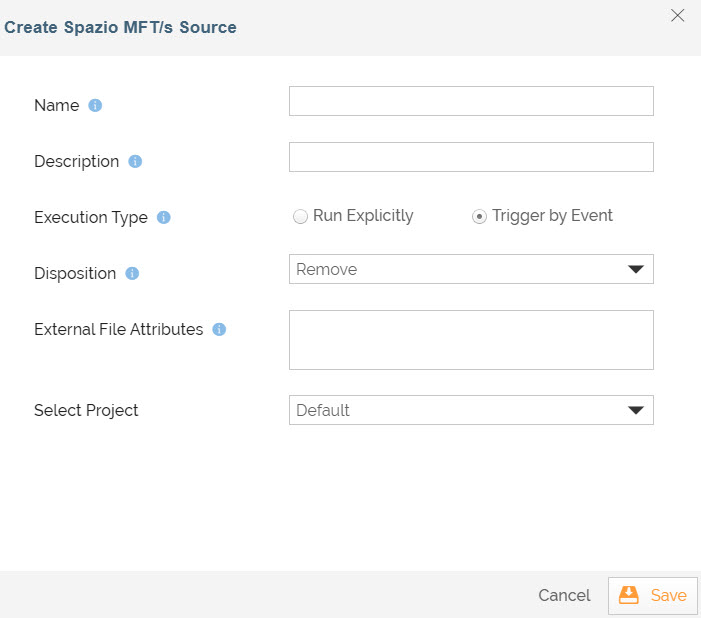This screenshot has height=618, width=701.
Task: Click the External File Attributes info icon
Action: click(219, 329)
